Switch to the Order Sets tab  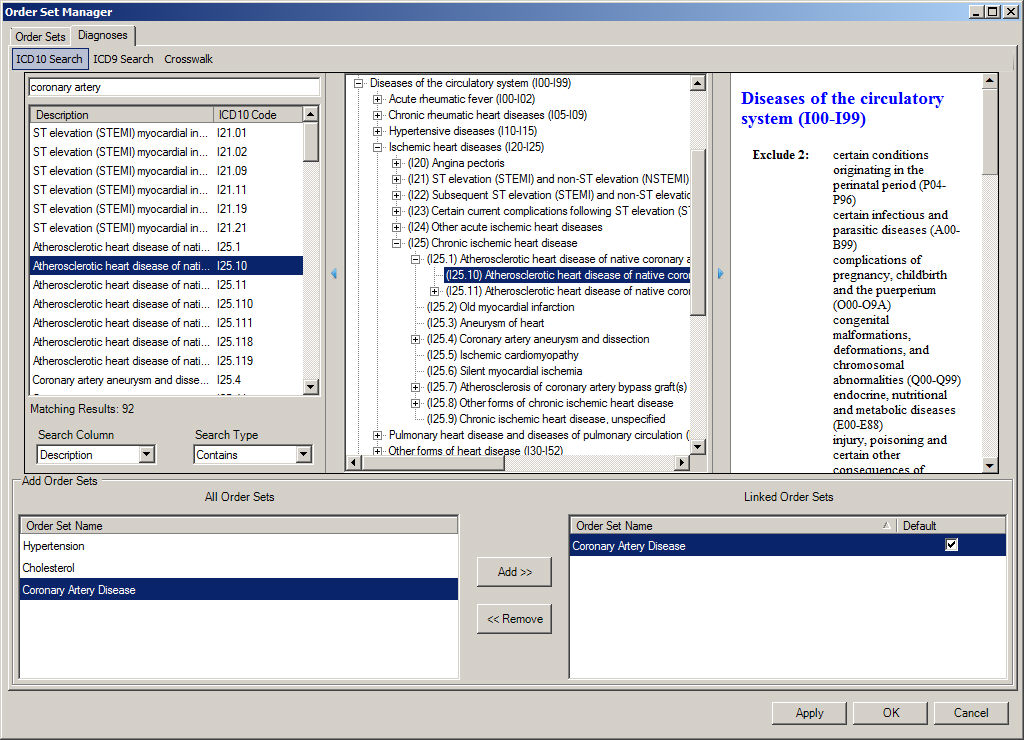tap(40, 37)
